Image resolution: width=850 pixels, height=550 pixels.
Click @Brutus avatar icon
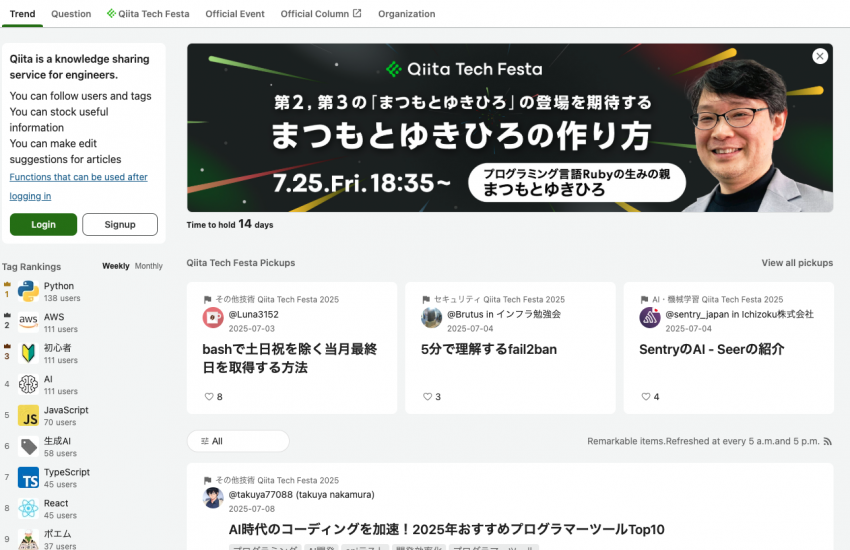(432, 318)
